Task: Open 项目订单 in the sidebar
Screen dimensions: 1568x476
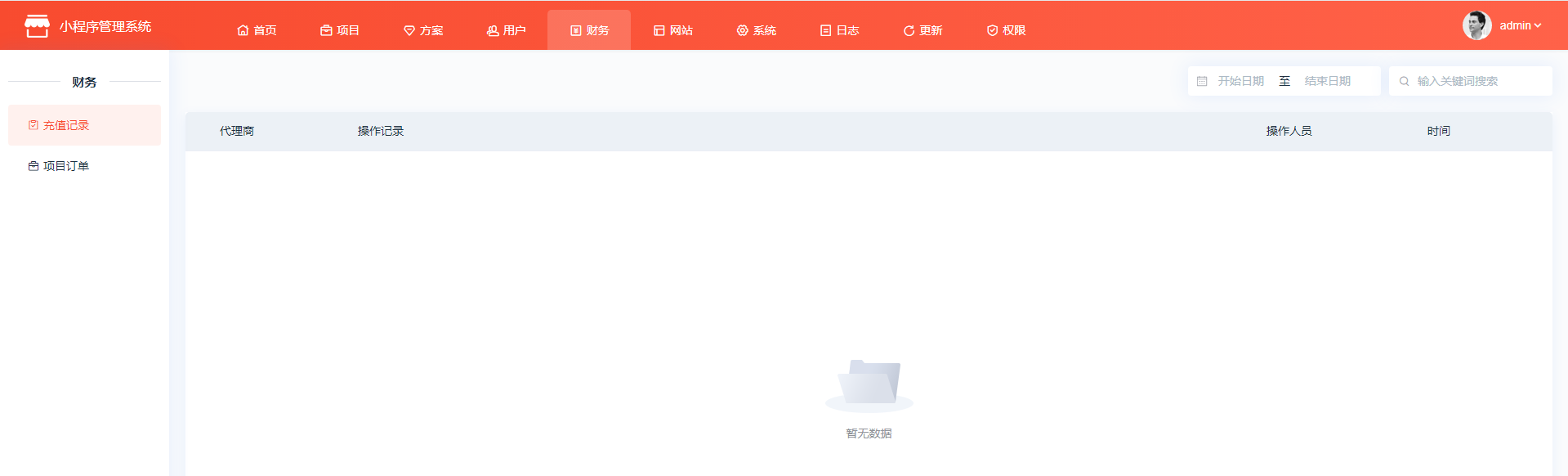Action: click(84, 166)
